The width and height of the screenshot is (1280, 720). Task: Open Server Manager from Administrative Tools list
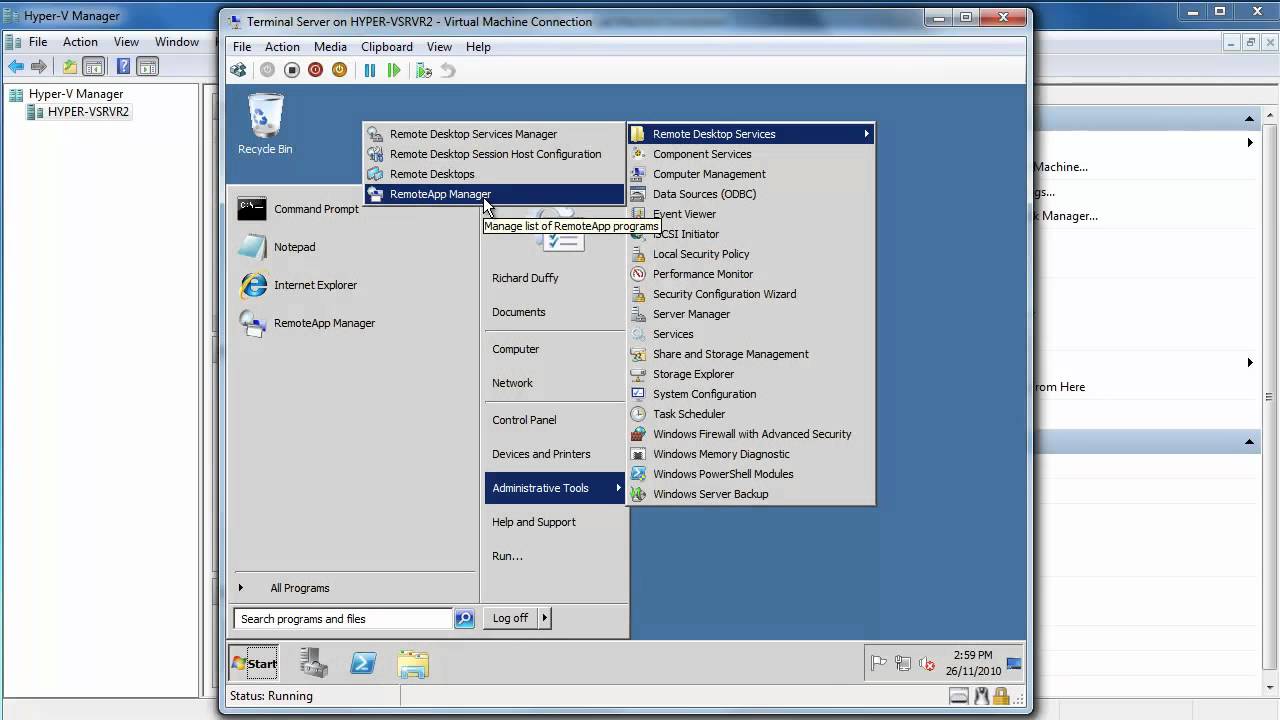(x=751, y=314)
